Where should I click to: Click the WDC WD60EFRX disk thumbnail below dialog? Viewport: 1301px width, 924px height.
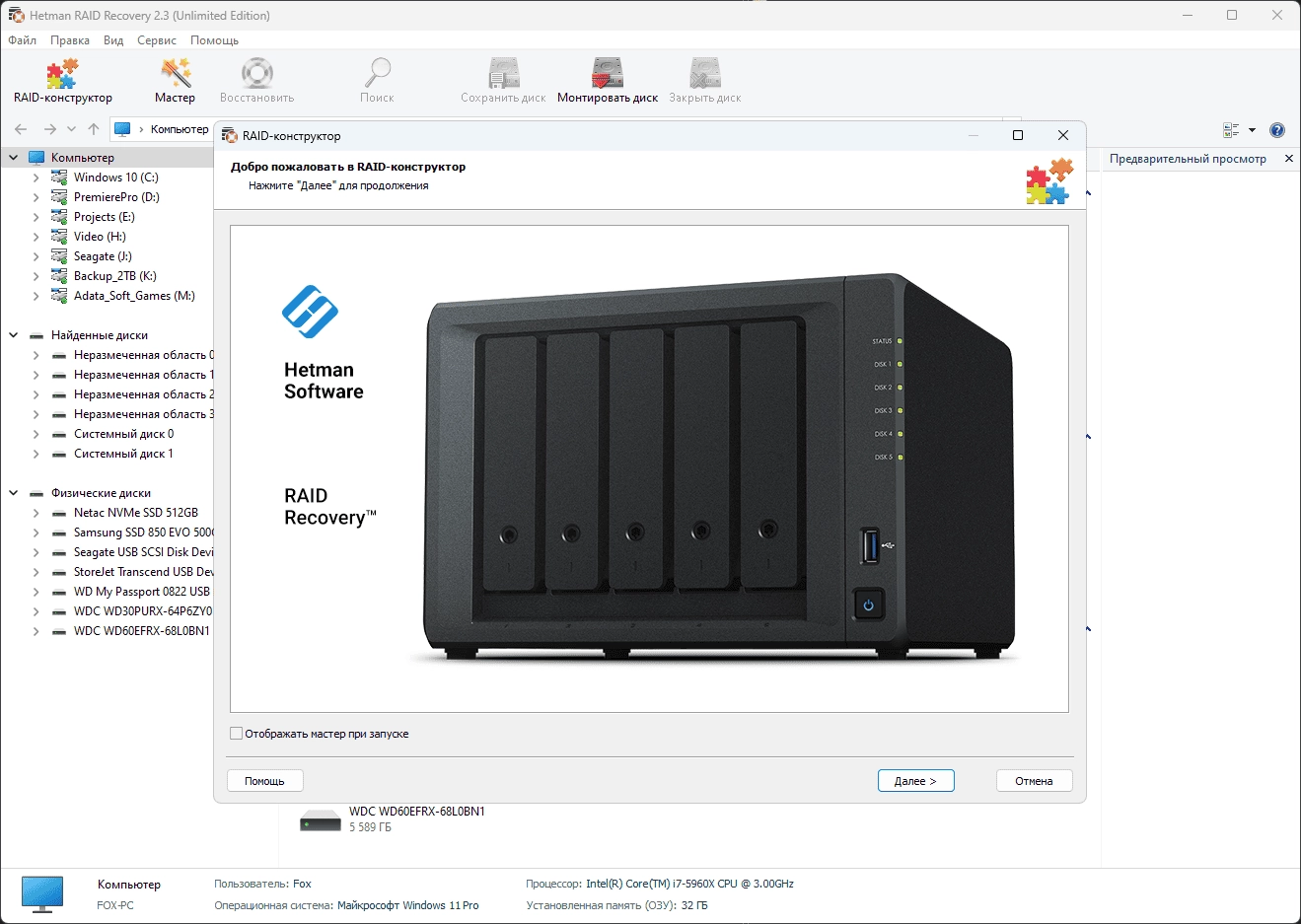(x=321, y=820)
